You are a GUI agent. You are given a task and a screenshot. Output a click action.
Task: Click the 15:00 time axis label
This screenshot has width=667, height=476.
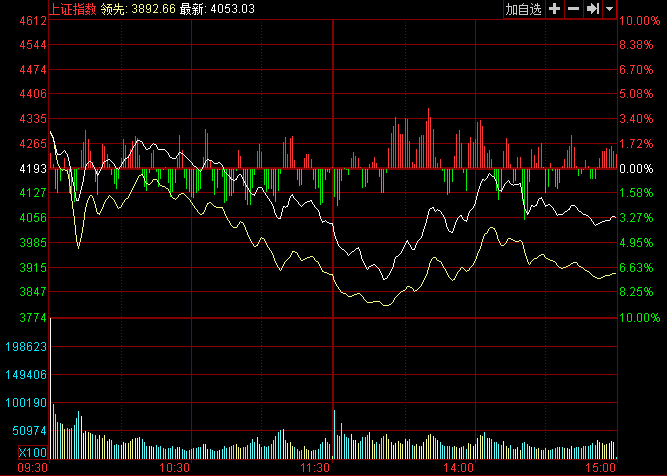601,467
